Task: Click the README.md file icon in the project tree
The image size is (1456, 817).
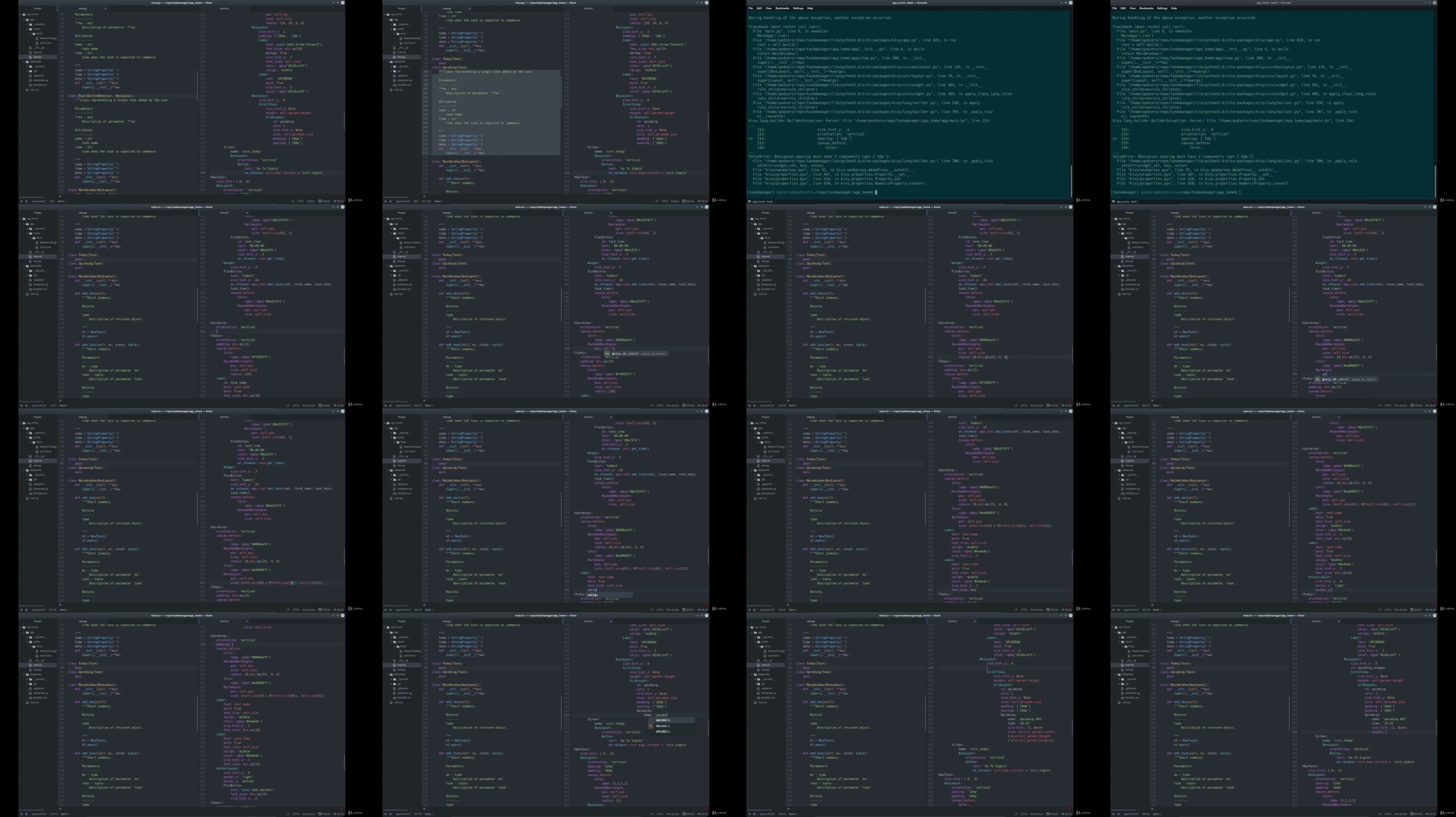Action: (31, 86)
